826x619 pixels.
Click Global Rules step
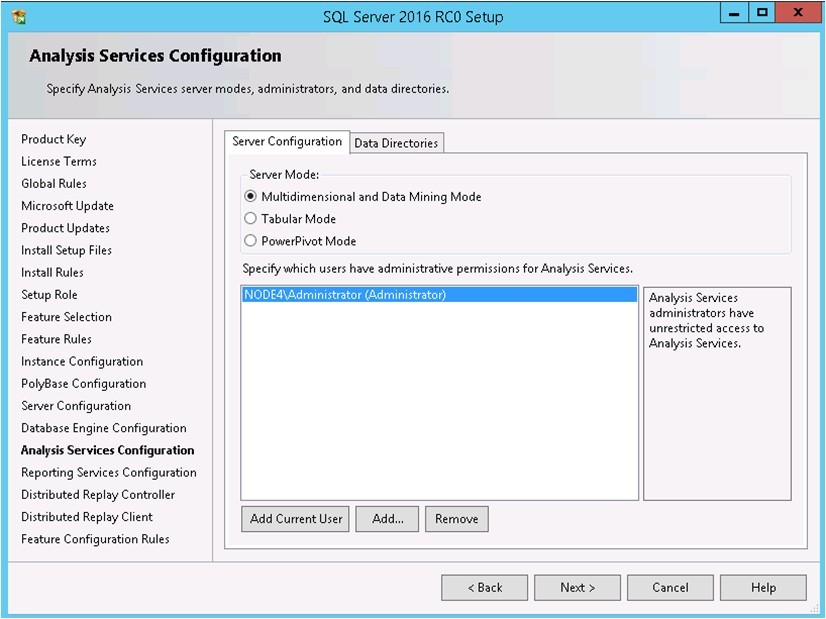(54, 183)
